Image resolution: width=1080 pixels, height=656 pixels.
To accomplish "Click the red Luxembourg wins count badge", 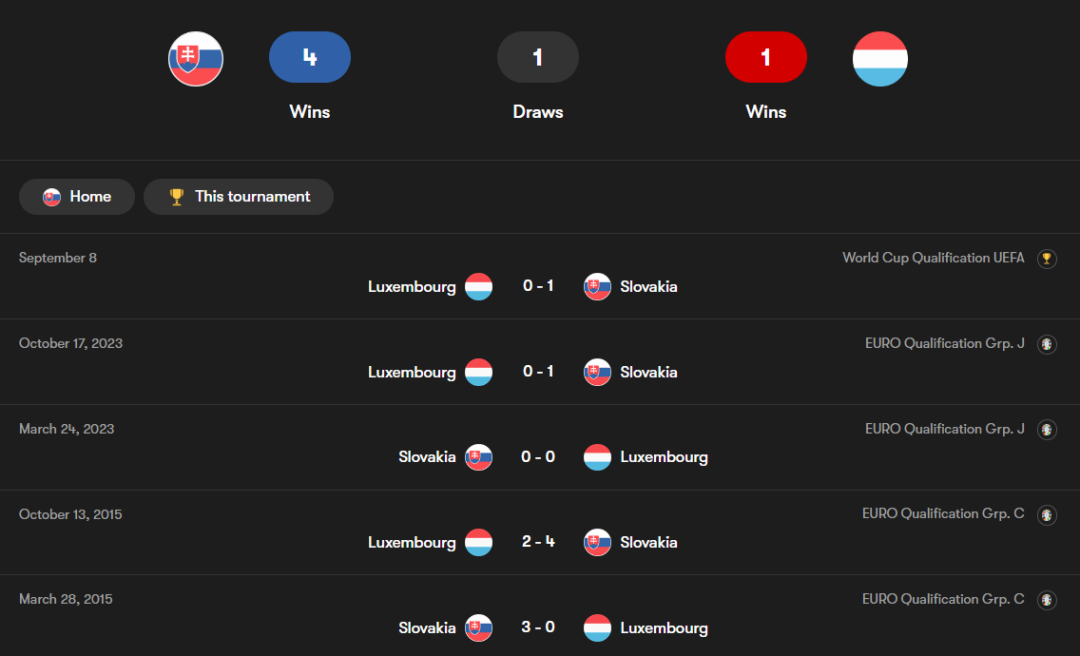I will (x=766, y=57).
